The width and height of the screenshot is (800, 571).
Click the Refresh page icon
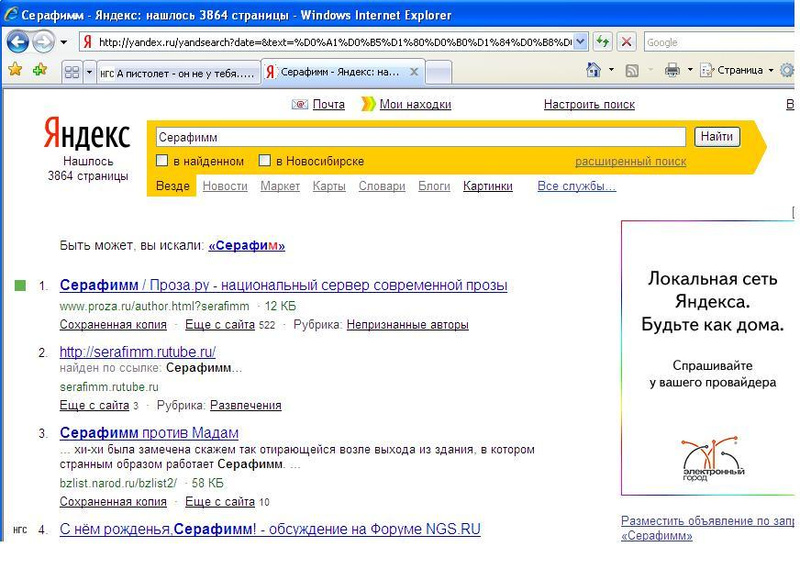click(x=603, y=42)
